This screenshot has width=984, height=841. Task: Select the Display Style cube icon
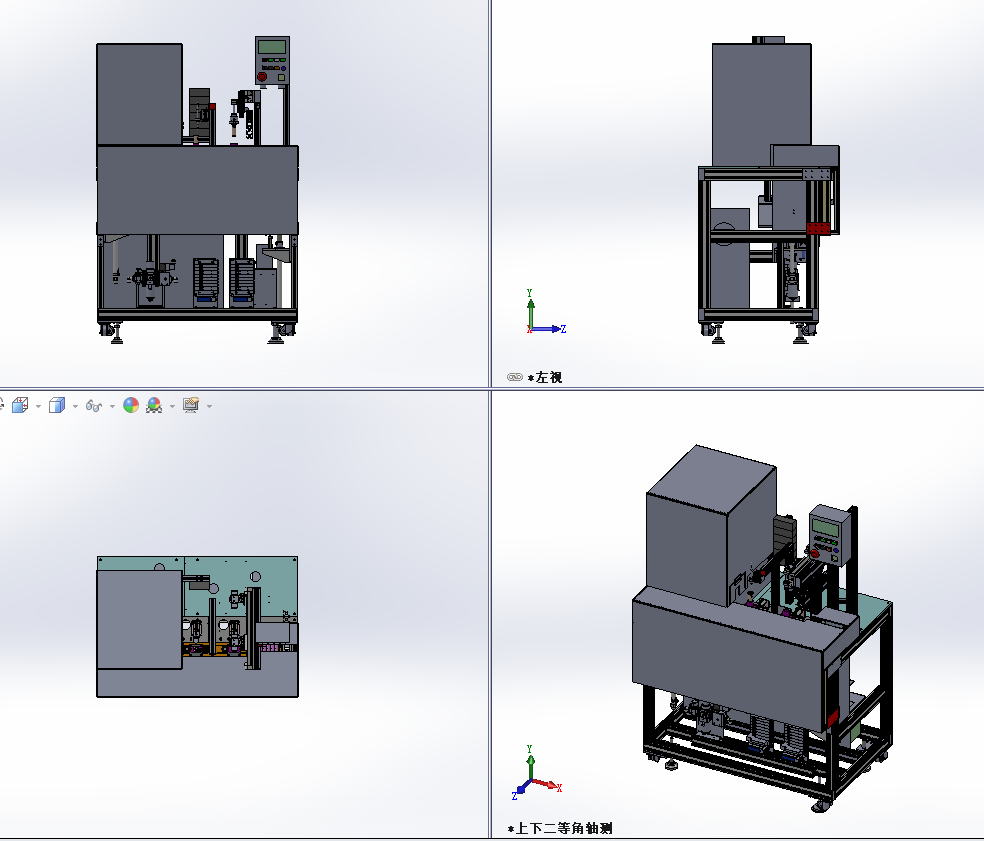57,405
